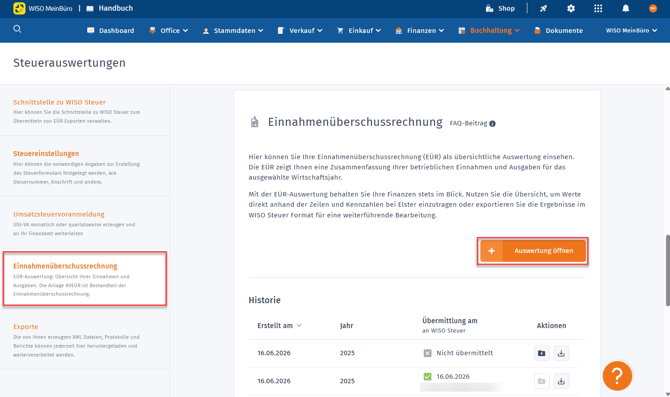670x397 pixels.
Task: Click the Einnahmenüberschussrechnung heading icon
Action: [255, 122]
